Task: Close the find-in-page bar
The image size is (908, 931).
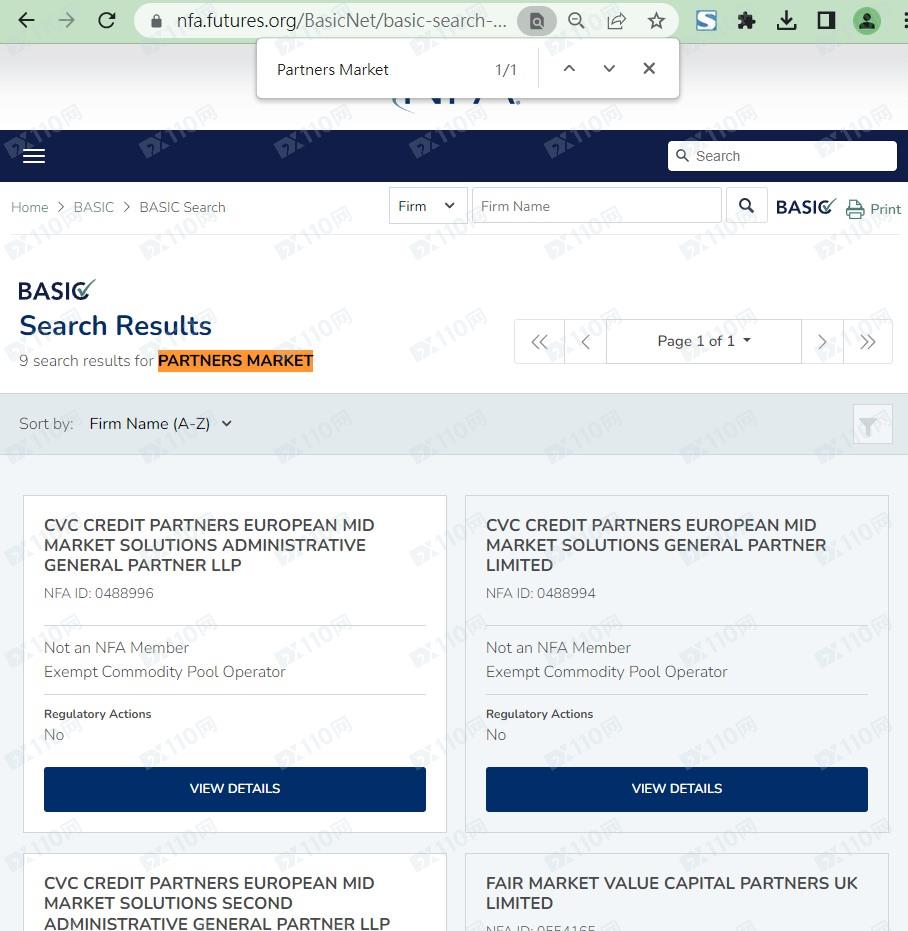Action: tap(649, 69)
